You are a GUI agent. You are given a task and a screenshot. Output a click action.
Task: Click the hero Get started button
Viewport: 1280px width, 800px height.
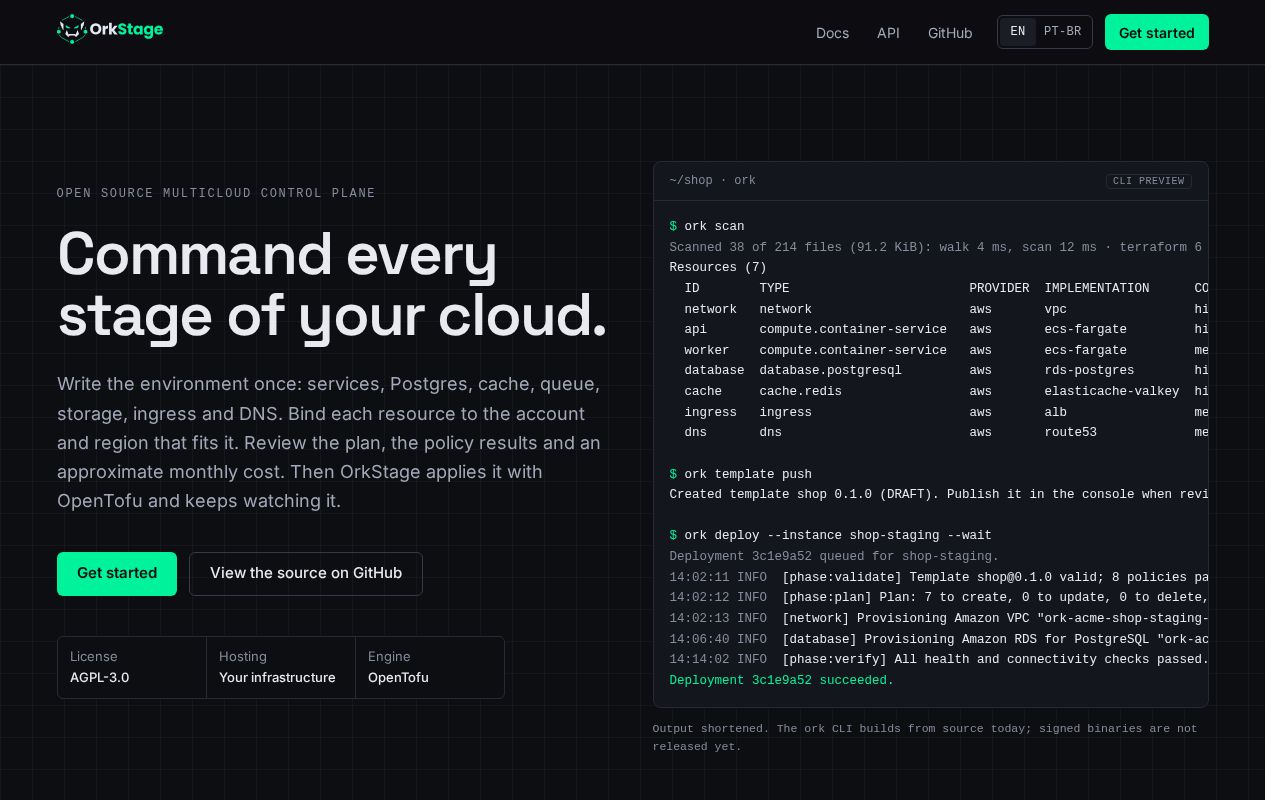point(117,574)
